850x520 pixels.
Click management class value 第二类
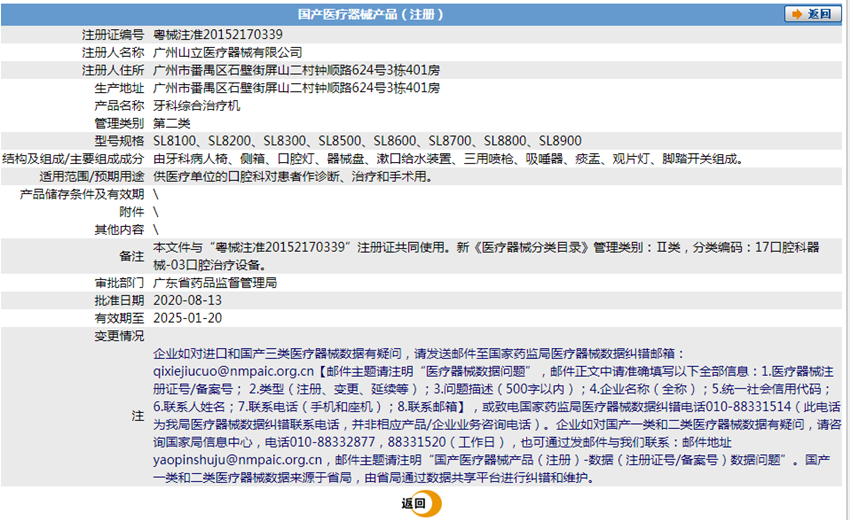click(x=171, y=124)
